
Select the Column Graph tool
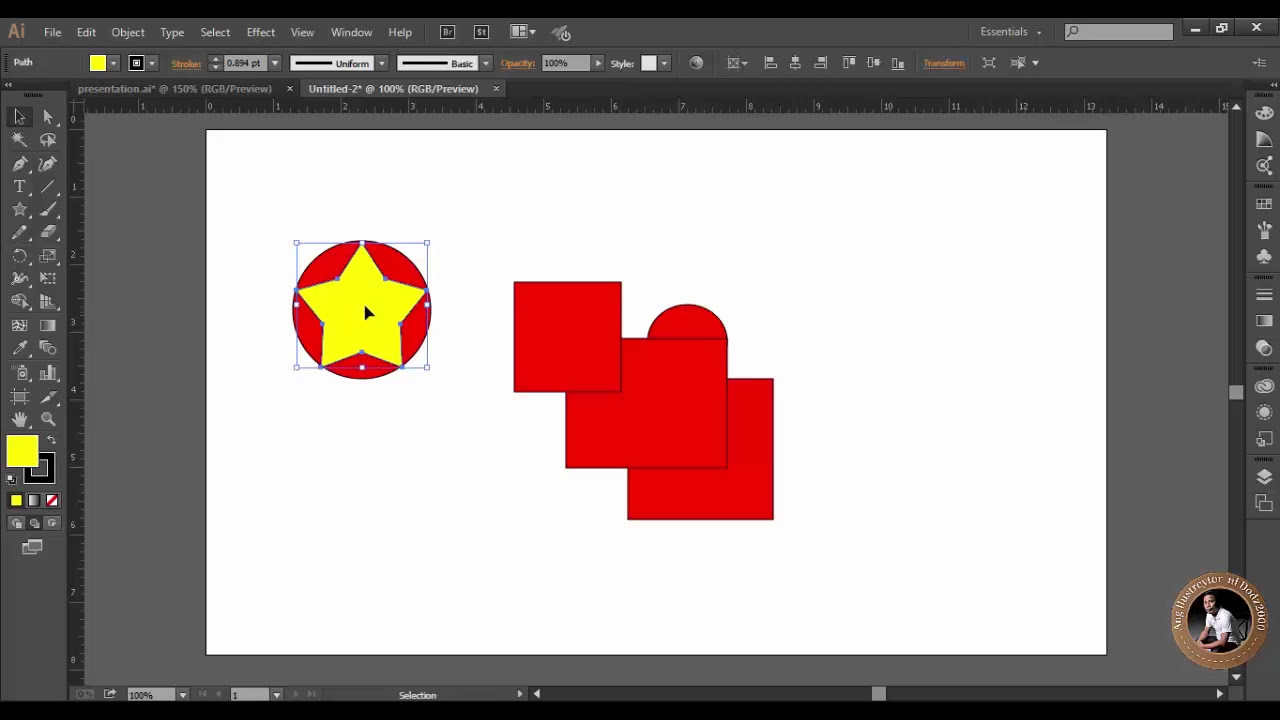[x=48, y=373]
